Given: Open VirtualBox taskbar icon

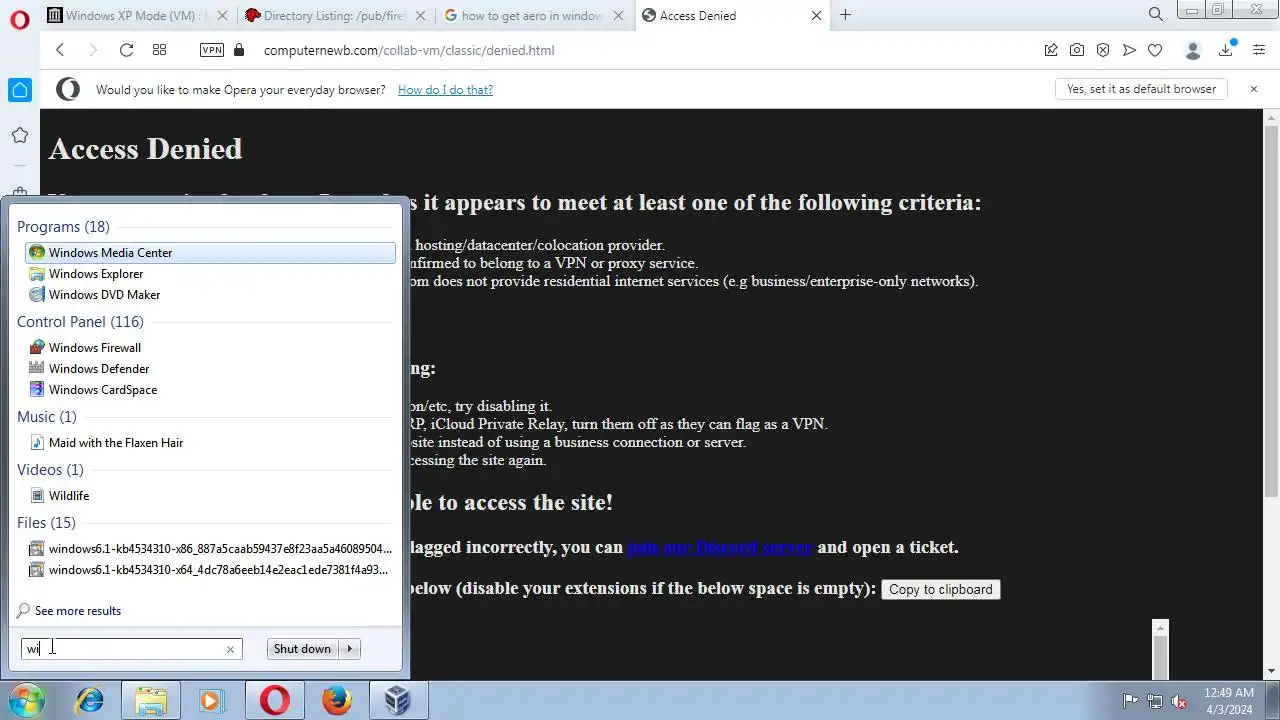Looking at the screenshot, I should 398,701.
